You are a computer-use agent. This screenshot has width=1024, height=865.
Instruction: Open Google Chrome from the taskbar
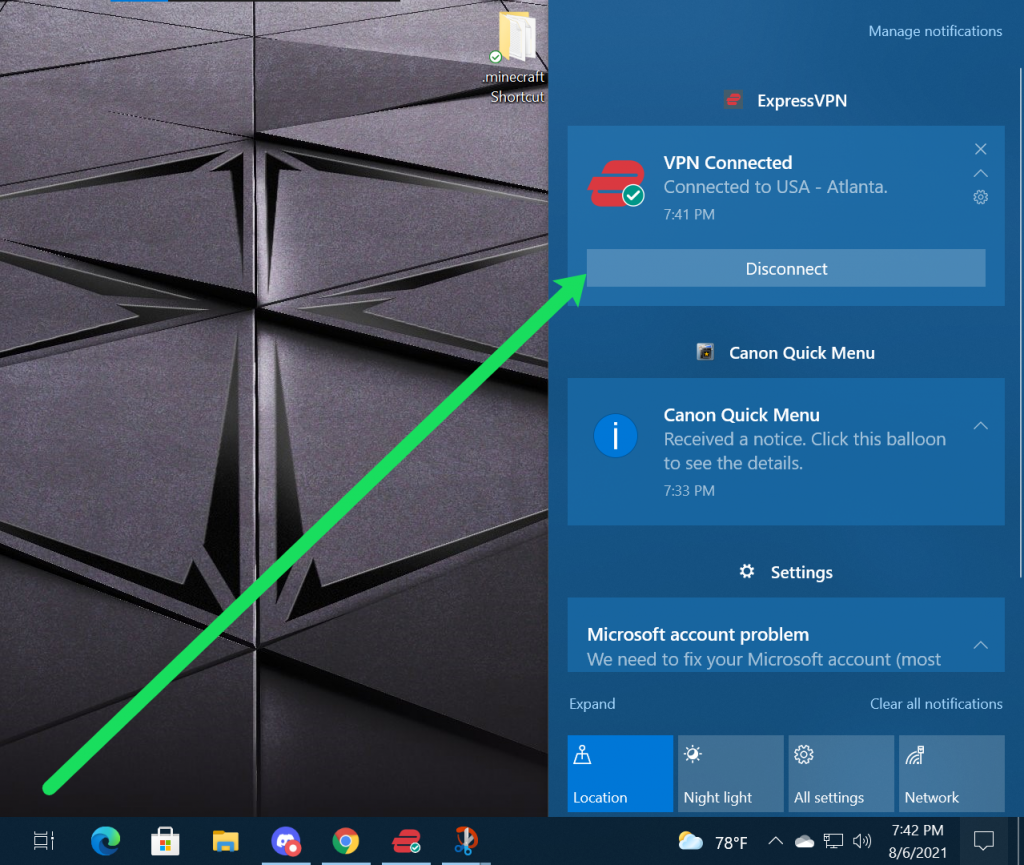tap(346, 841)
